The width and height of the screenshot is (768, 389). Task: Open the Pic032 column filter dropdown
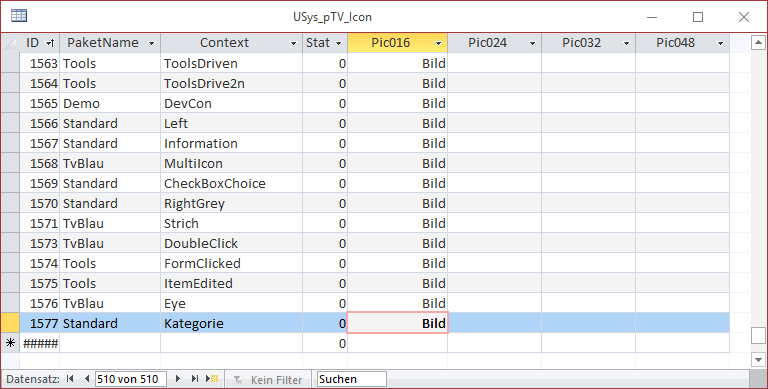coord(626,44)
